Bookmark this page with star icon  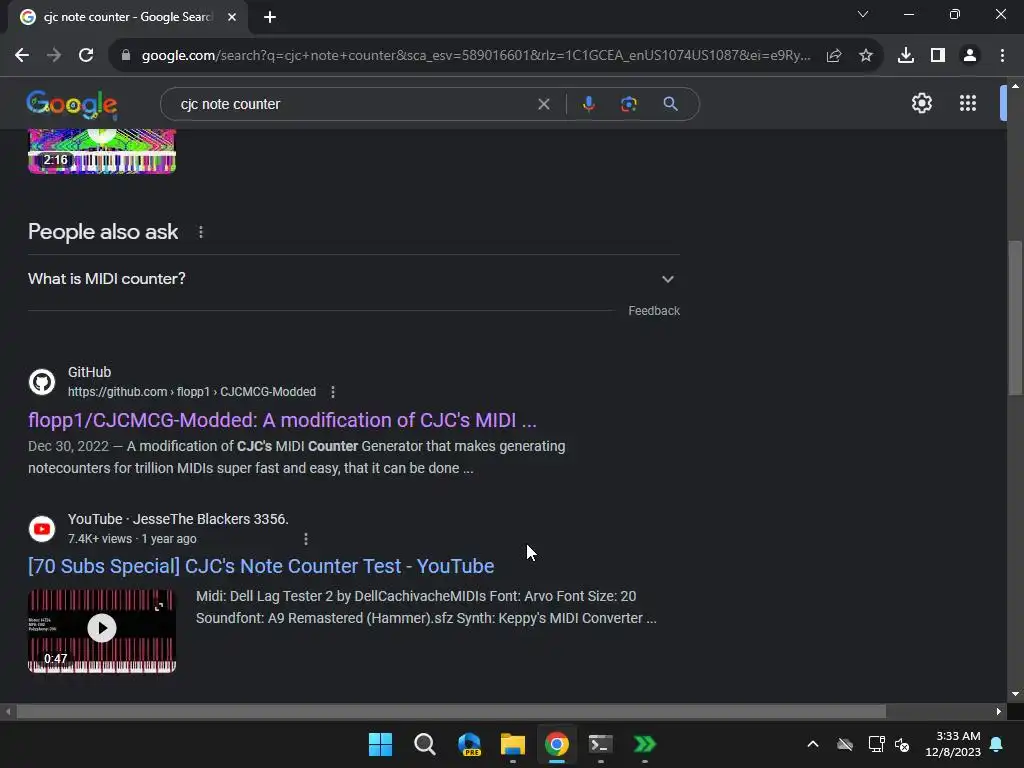pyautogui.click(x=866, y=56)
